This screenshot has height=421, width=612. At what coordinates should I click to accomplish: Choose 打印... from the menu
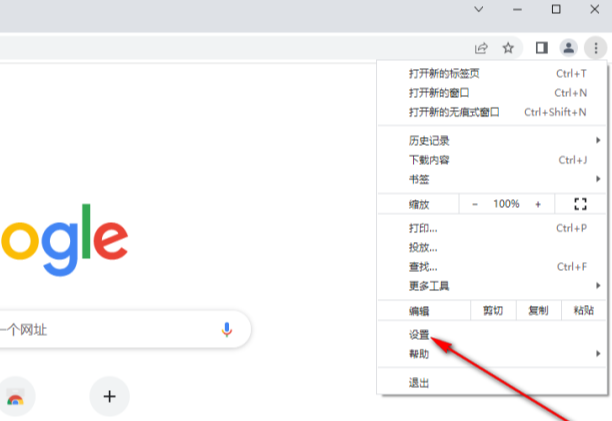[492, 228]
